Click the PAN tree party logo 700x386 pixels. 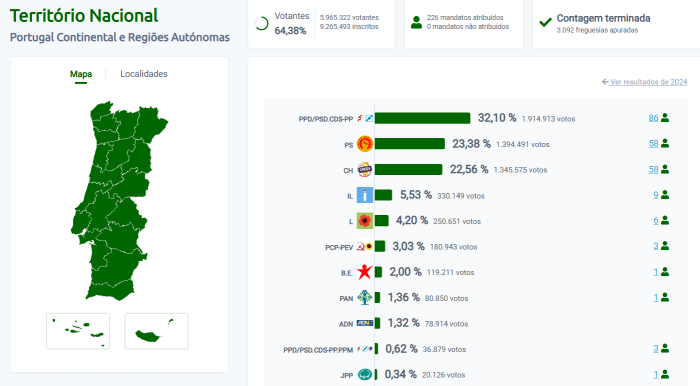tap(365, 298)
